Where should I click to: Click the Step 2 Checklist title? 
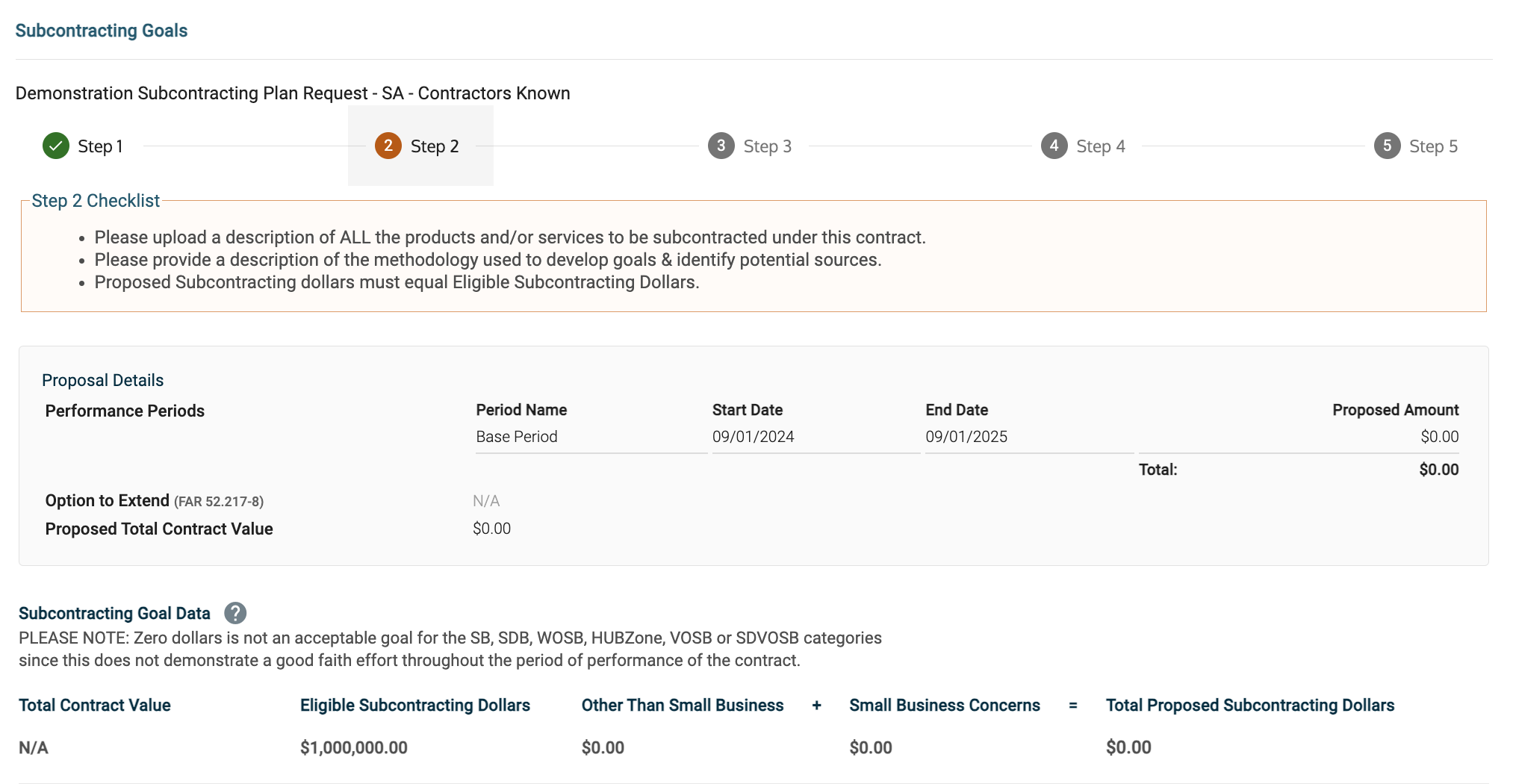click(96, 201)
